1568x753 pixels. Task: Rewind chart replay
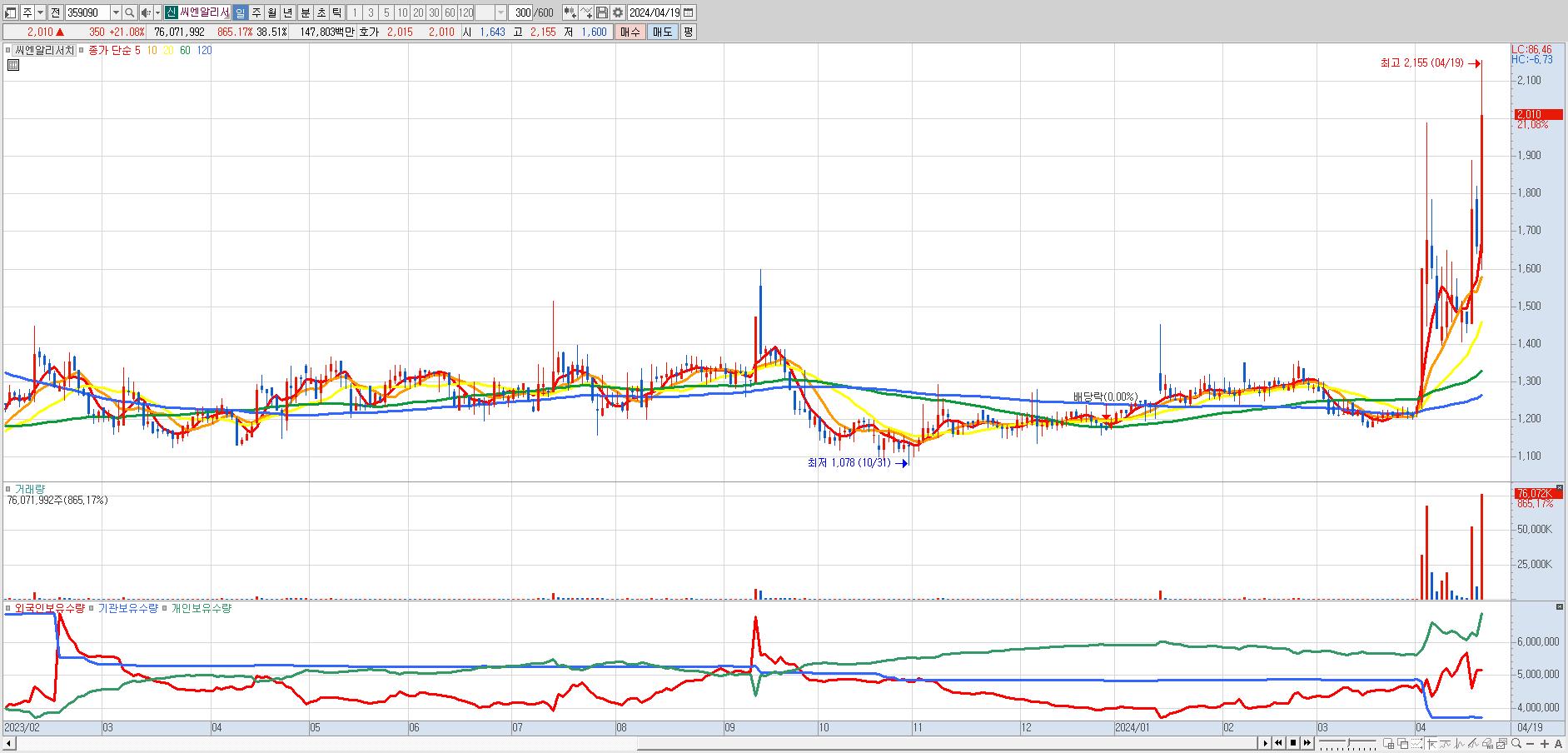(1278, 743)
